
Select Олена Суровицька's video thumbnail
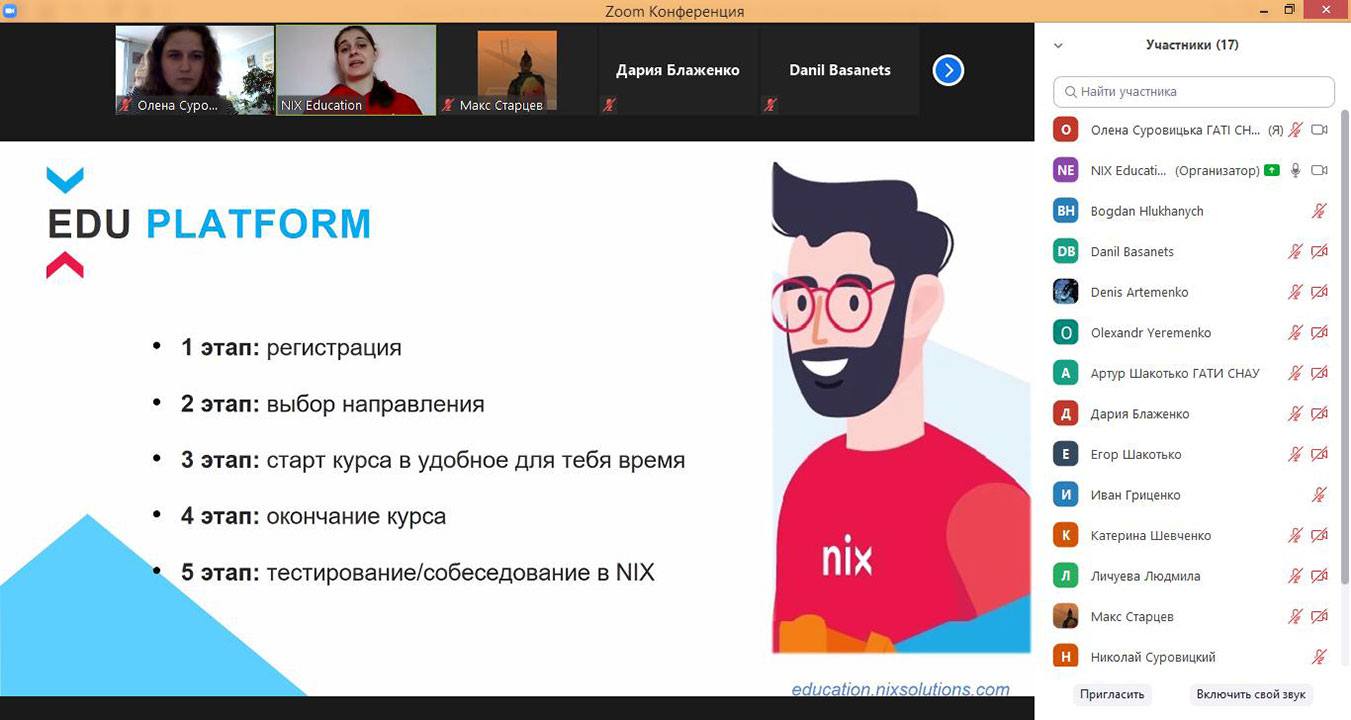195,70
